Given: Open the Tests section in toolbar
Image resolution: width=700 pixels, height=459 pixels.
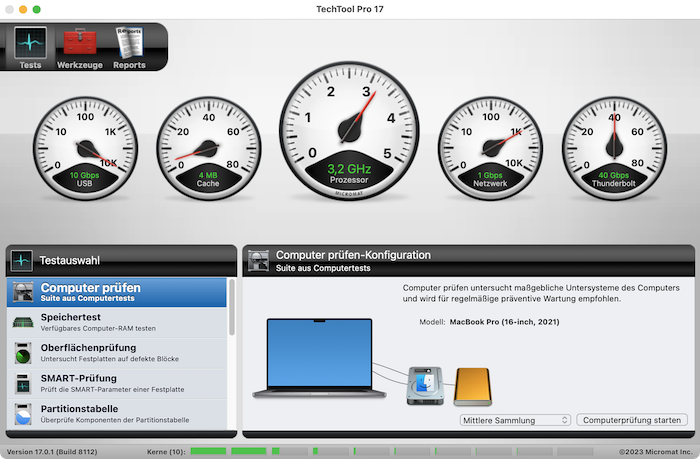Looking at the screenshot, I should point(30,48).
